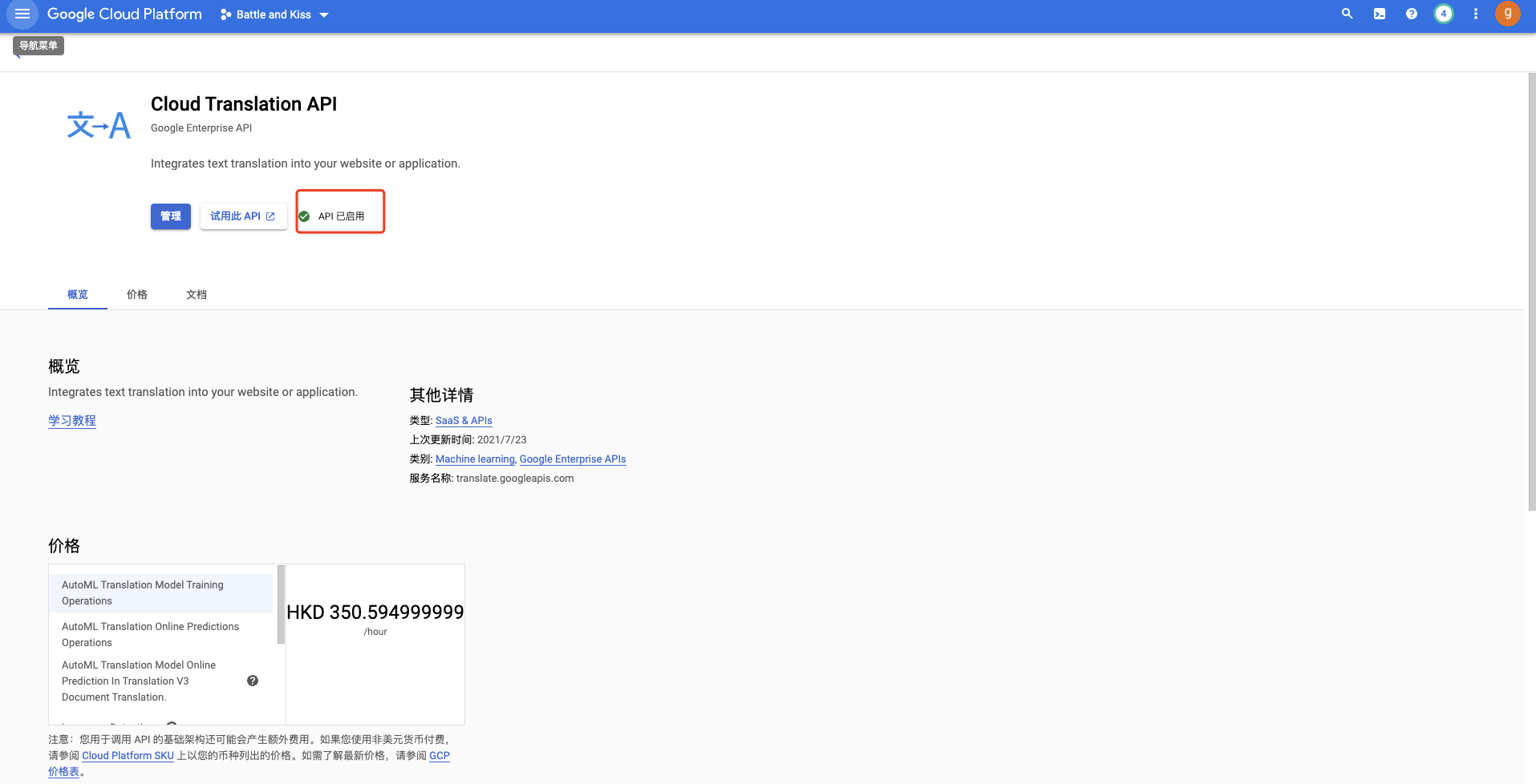Click the page vertical scrollbar
The width and height of the screenshot is (1536, 784).
pyautogui.click(x=1531, y=292)
